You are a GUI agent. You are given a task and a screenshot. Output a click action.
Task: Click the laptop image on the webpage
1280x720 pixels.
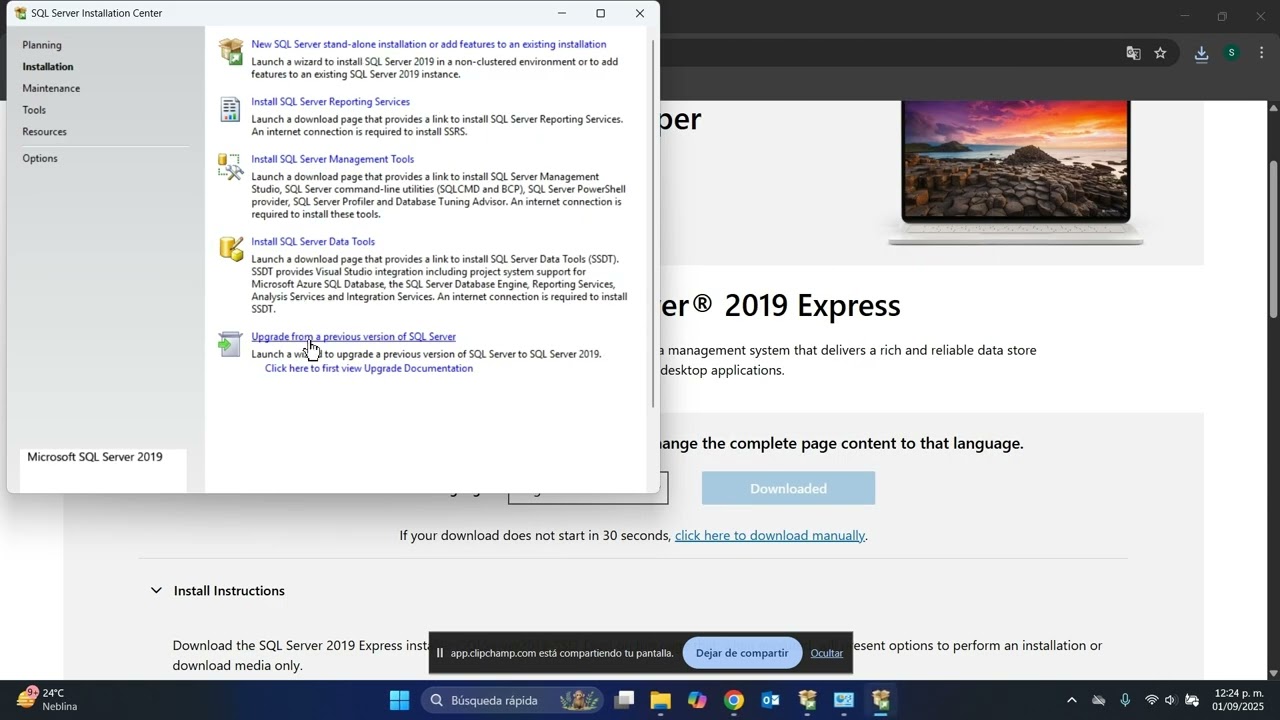point(1015,172)
